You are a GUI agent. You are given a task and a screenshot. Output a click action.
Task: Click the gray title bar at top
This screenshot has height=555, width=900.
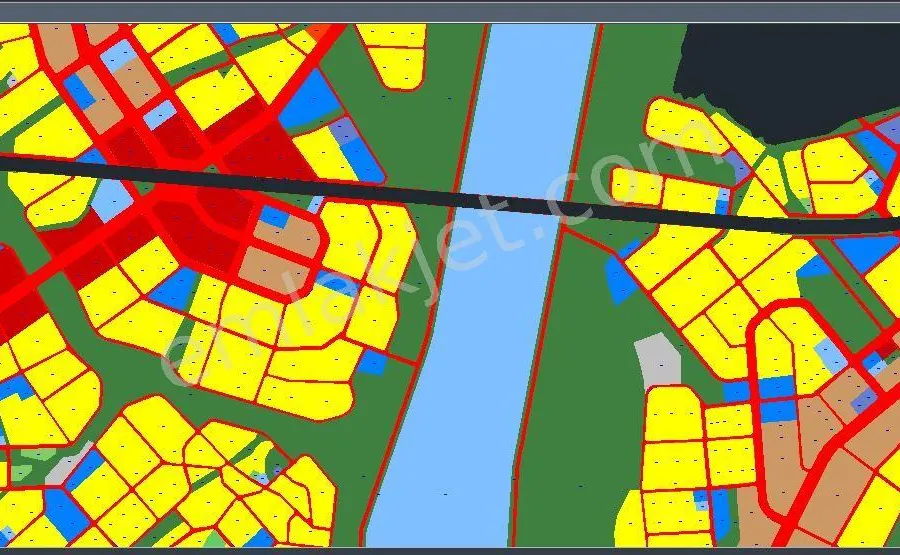pos(450,11)
